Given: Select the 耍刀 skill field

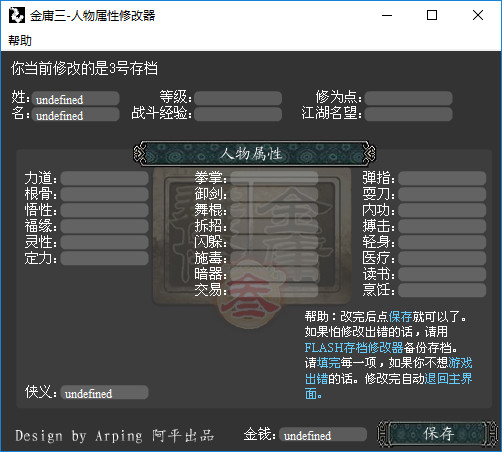Looking at the screenshot, I should 442,194.
